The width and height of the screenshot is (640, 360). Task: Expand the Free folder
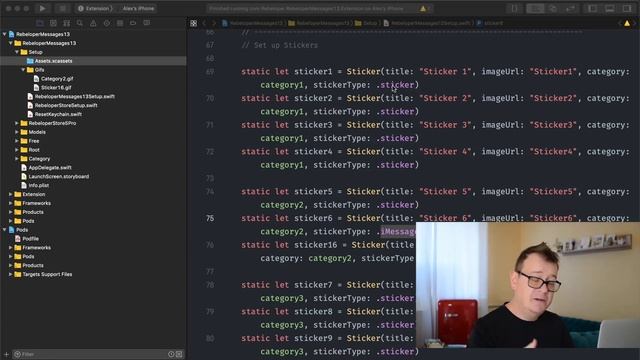pyautogui.click(x=17, y=141)
